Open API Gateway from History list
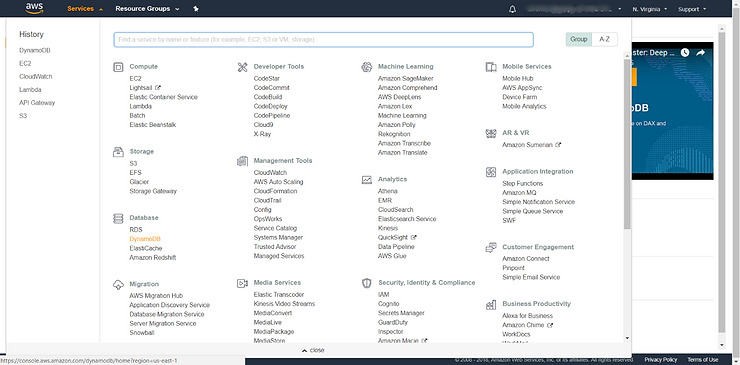This screenshot has width=740, height=365. coord(37,102)
